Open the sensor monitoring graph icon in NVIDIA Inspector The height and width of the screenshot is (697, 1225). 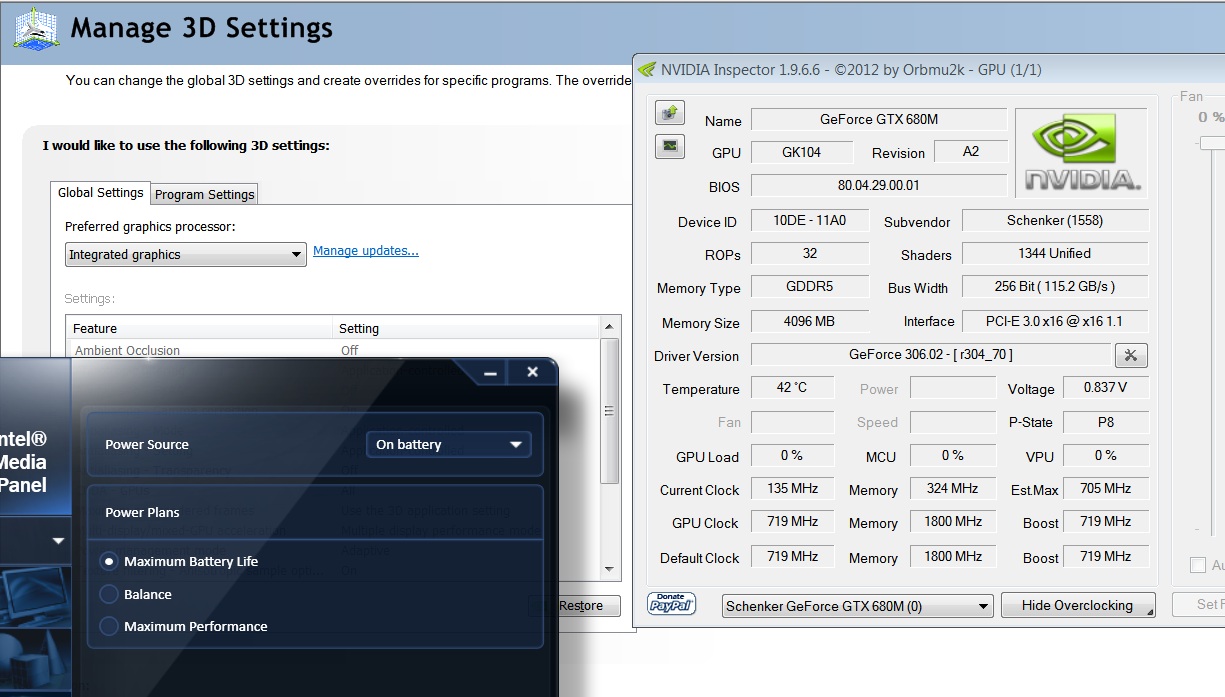coord(670,146)
